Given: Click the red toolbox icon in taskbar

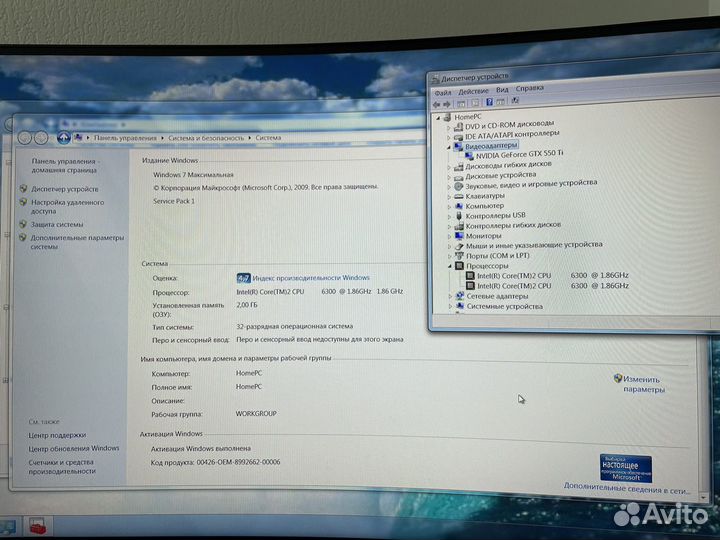Looking at the screenshot, I should [x=37, y=526].
